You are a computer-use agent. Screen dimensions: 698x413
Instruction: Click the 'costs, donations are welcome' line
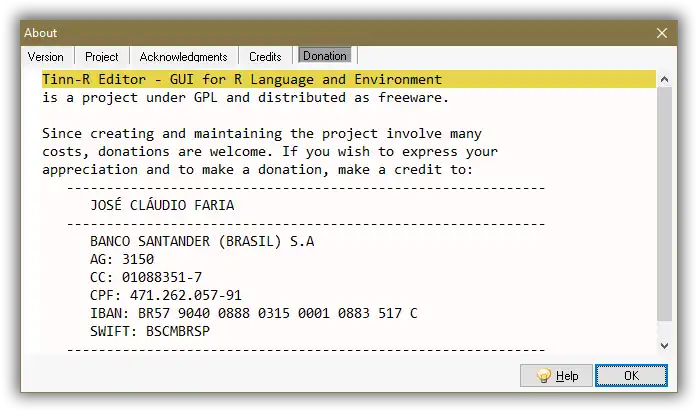270,151
